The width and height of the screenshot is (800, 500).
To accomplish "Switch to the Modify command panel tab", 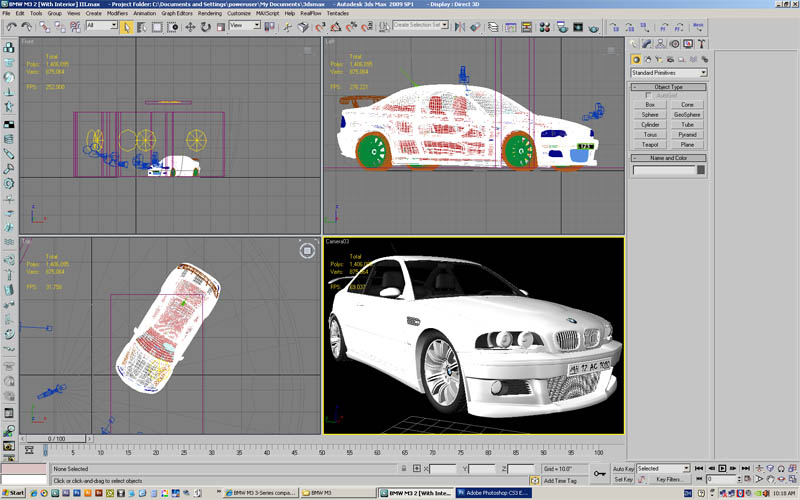I will 647,44.
